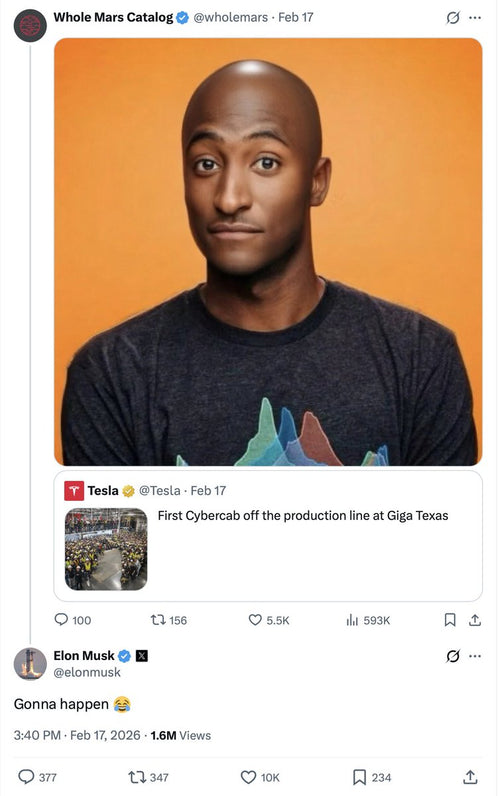Click the Grok icon on Elon Musk's post
This screenshot has width=500, height=796.
[x=453, y=656]
